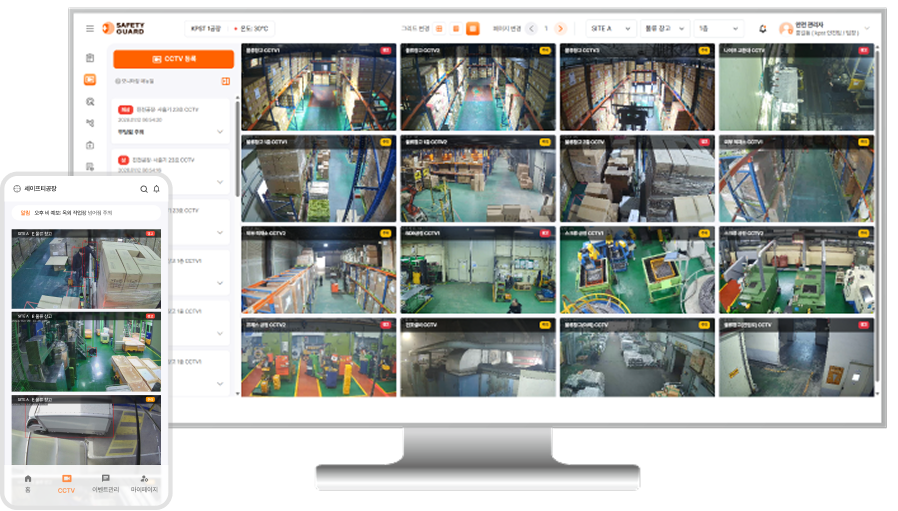
Task: Open the top-left warehouse CCTV feed
Action: pyautogui.click(x=319, y=88)
